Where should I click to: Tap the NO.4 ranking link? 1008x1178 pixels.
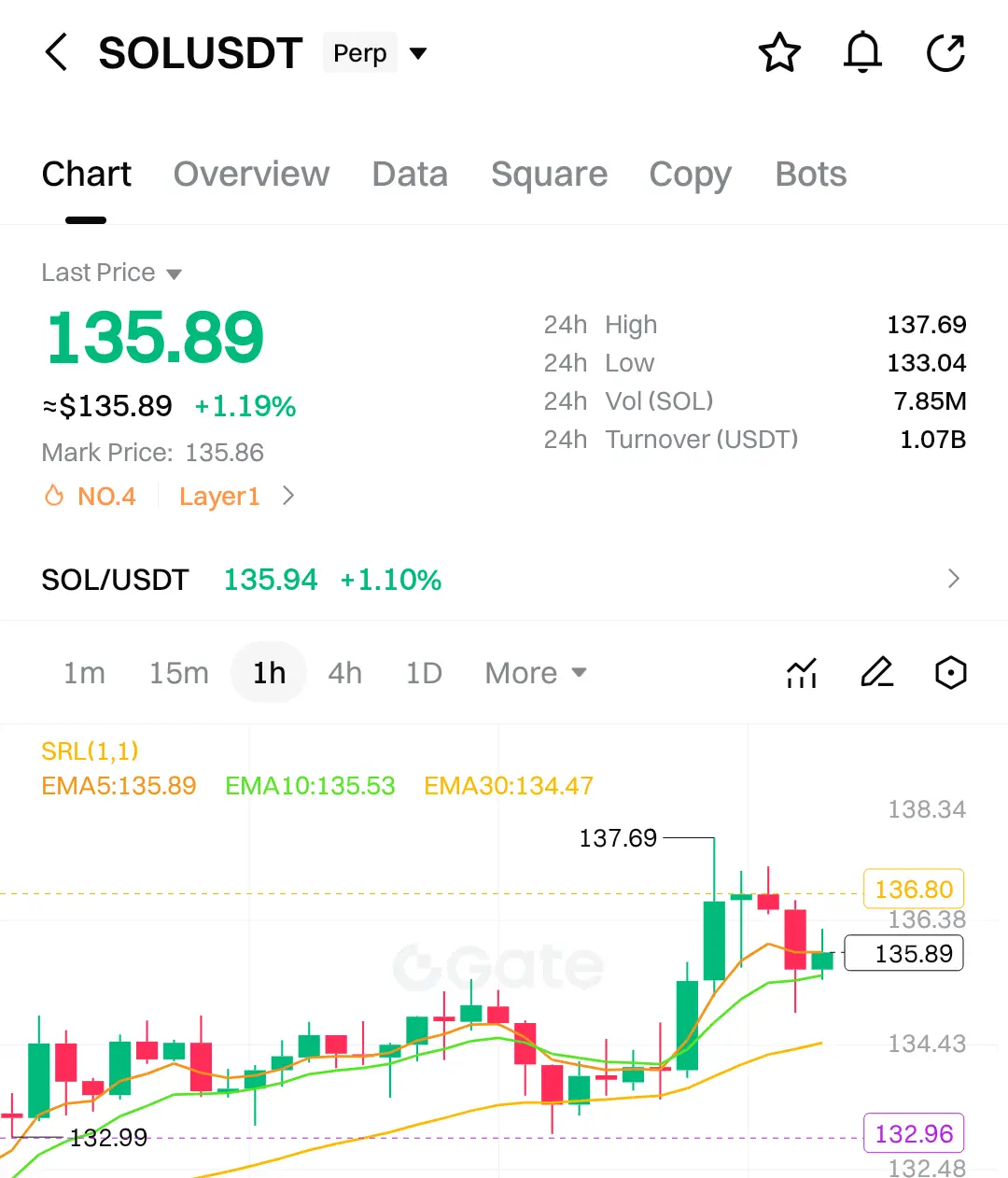click(106, 496)
